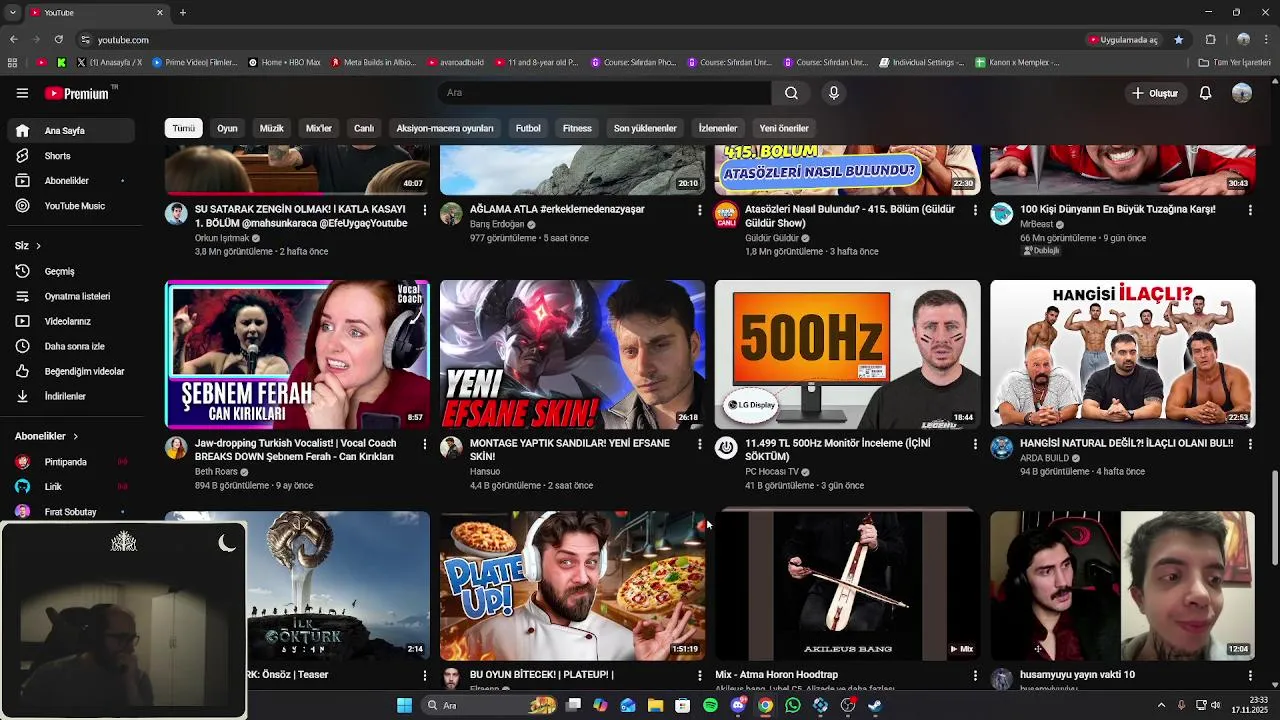This screenshot has height=720, width=1280.
Task: Click into the Ara search field
Action: click(x=604, y=93)
